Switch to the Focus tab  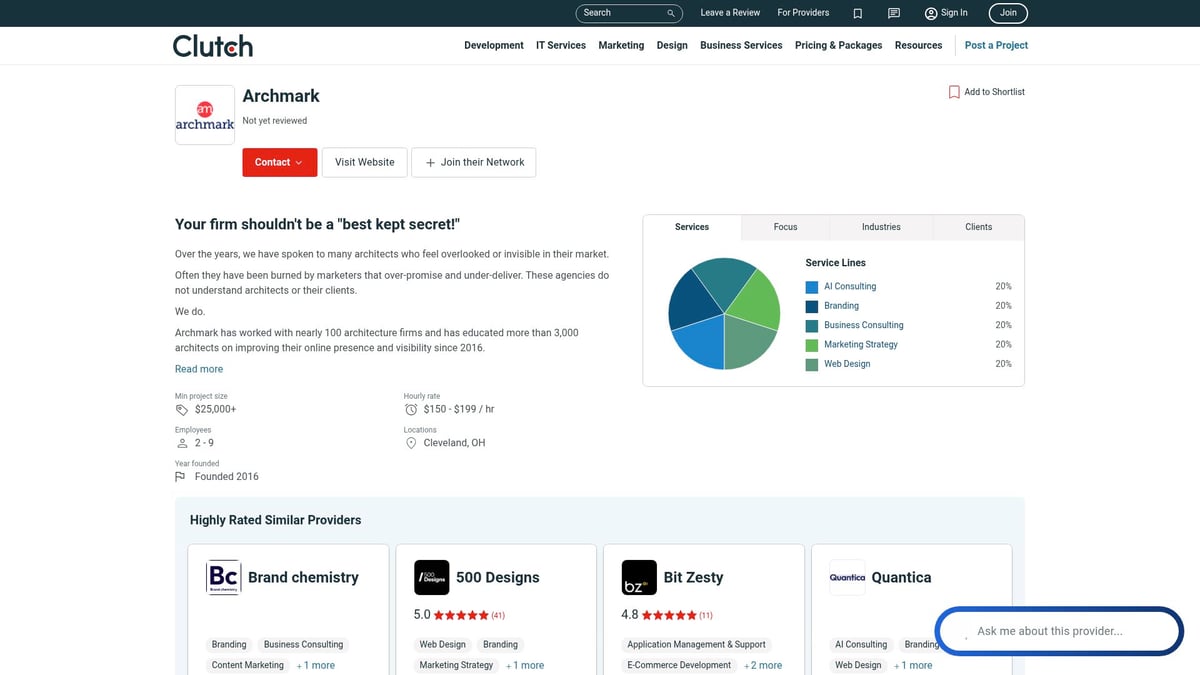pos(786,227)
